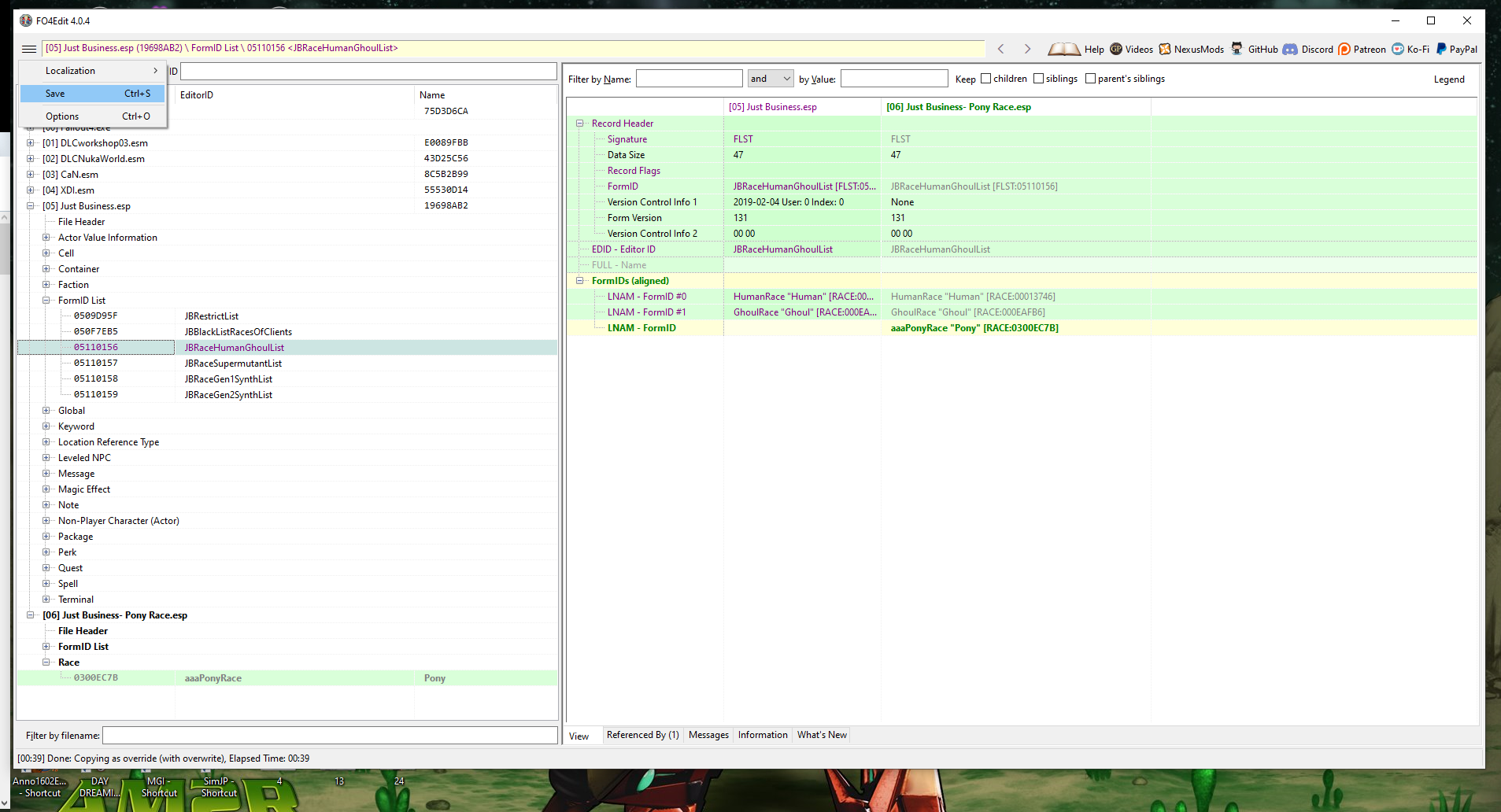Screen dimensions: 1501x812
Task: Open the Discord icon link
Action: pos(1290,49)
